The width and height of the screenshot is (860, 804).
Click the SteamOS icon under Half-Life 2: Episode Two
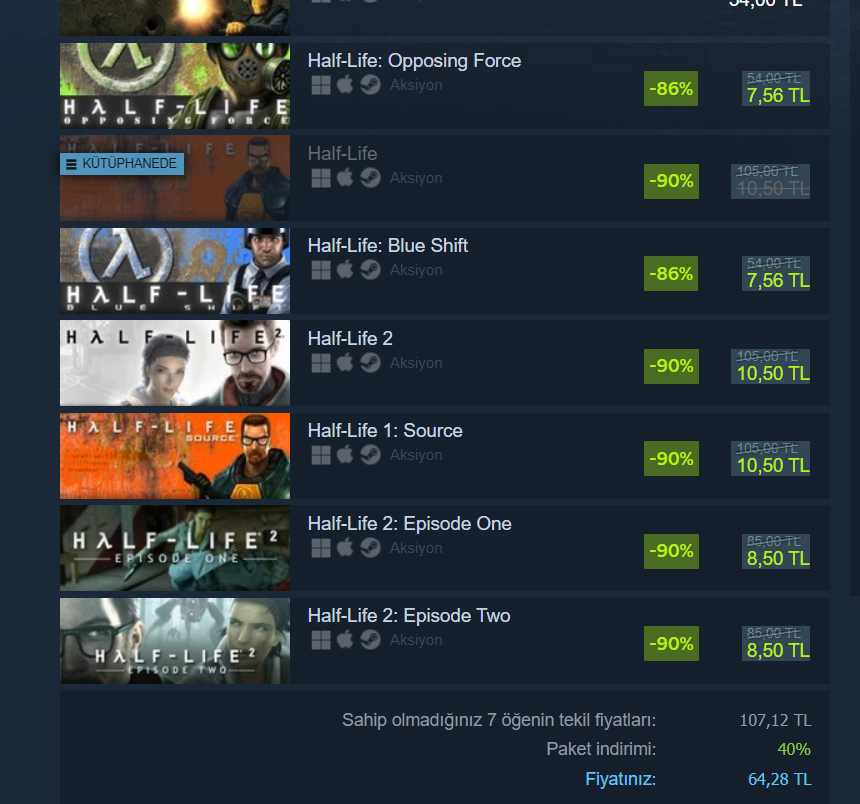370,639
